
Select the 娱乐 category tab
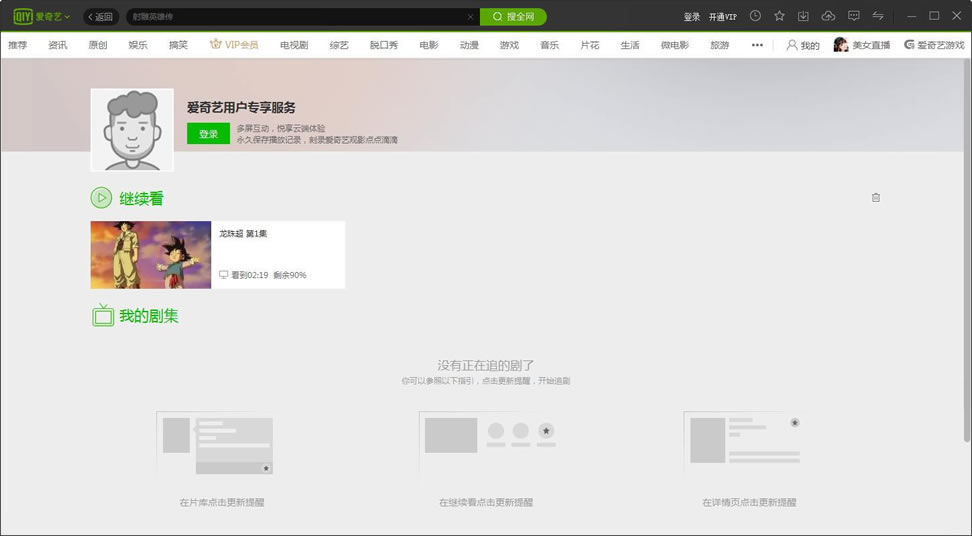coord(138,45)
